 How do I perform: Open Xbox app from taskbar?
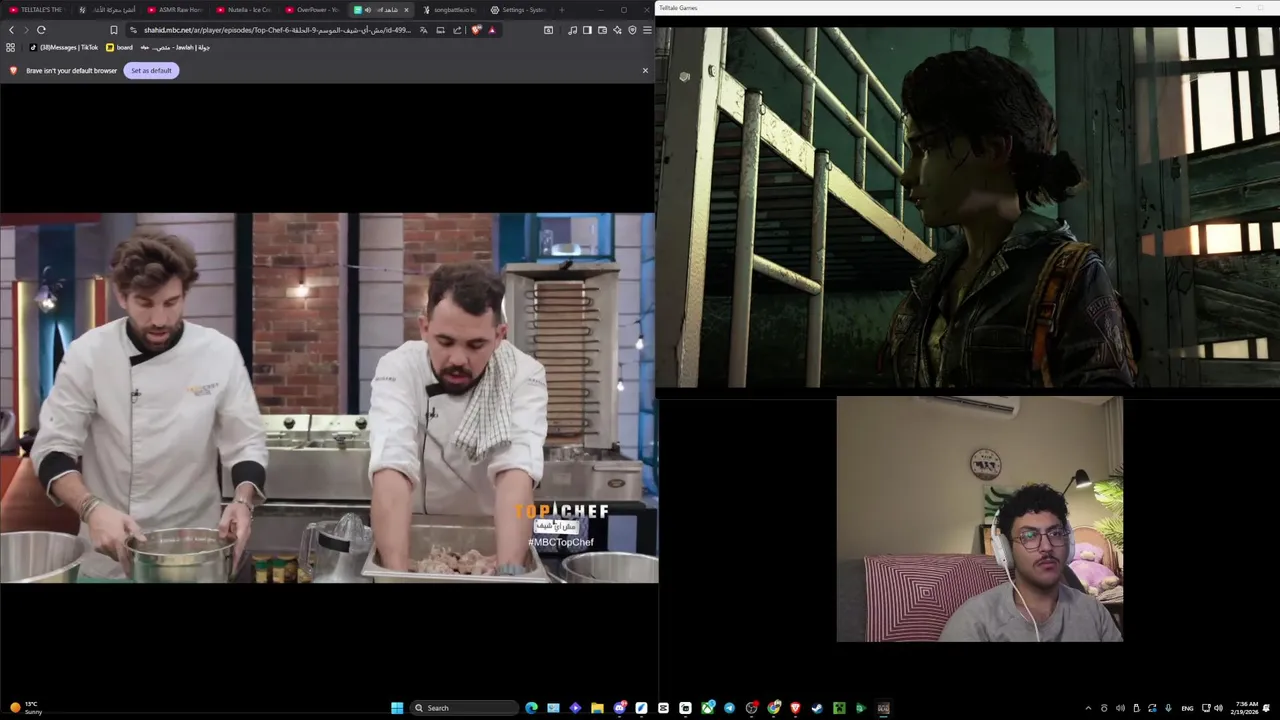tap(708, 708)
